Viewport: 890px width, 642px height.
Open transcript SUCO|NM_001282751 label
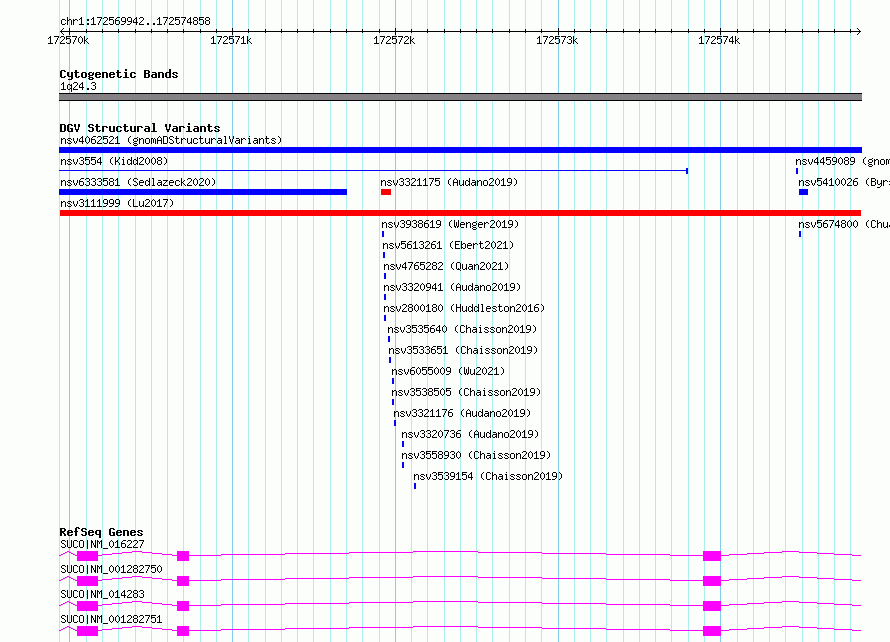pos(111,619)
